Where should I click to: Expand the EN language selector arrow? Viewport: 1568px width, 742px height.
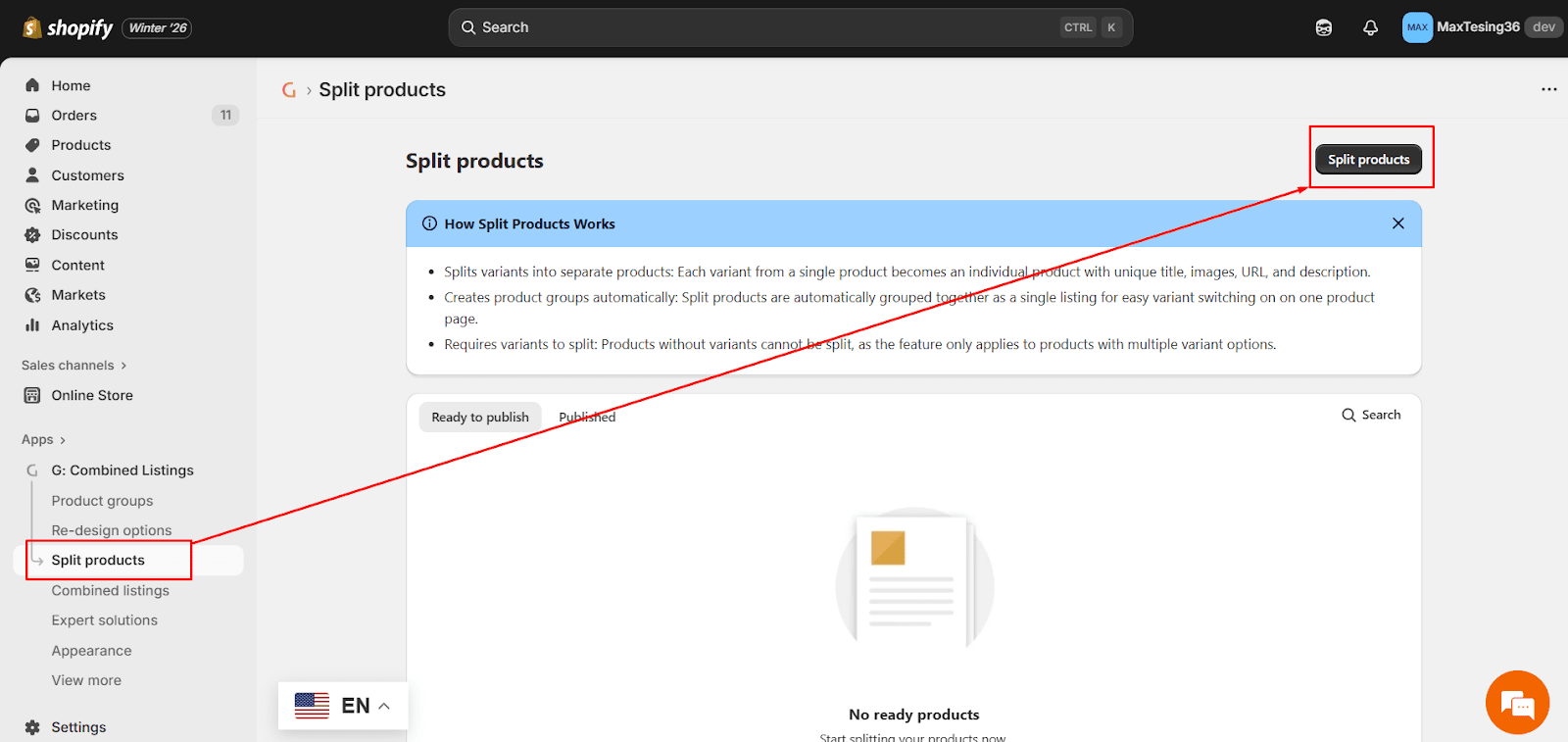point(384,706)
